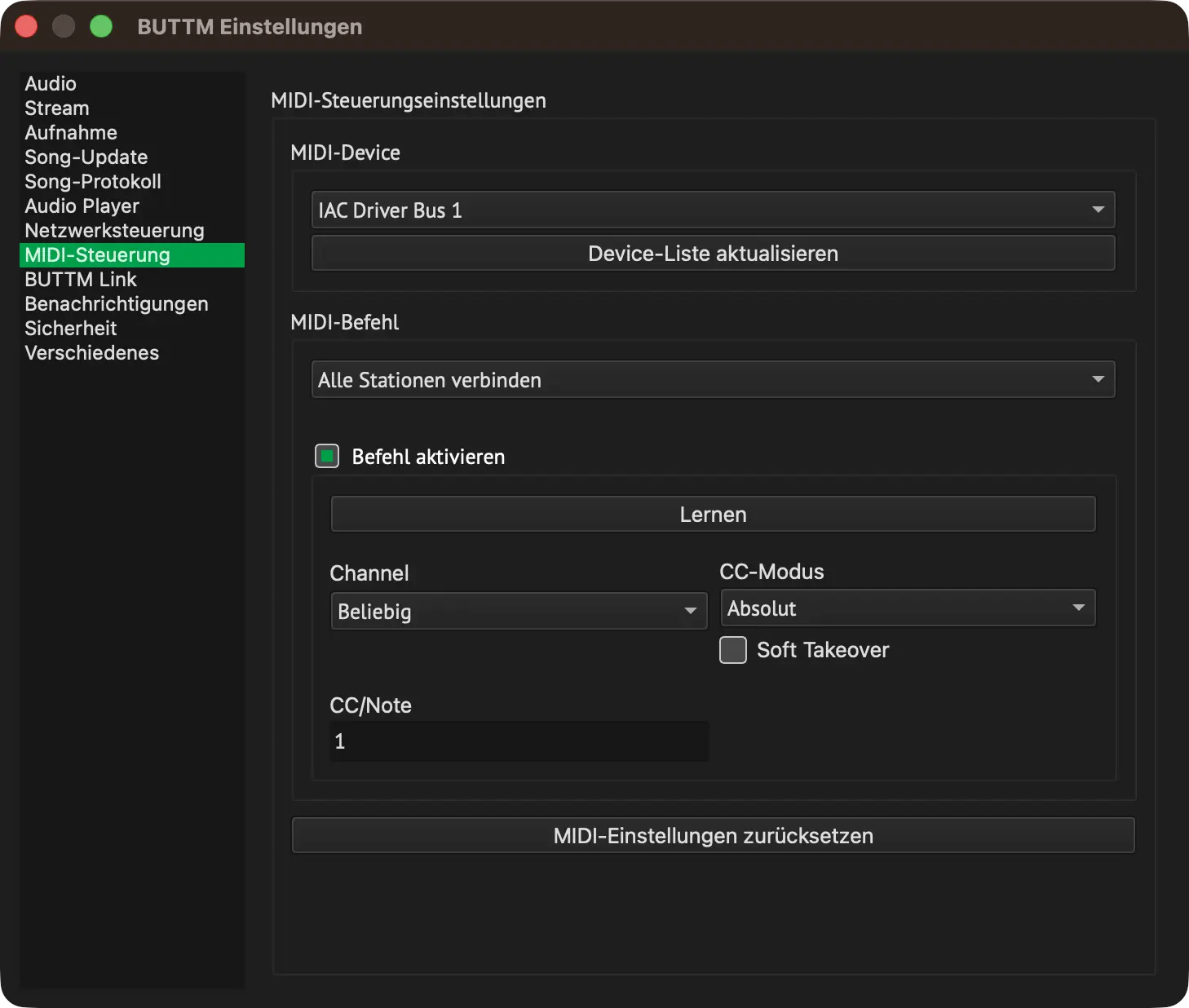Select MIDI-Steuerung in the sidebar
This screenshot has width=1189, height=1008.
tap(131, 255)
